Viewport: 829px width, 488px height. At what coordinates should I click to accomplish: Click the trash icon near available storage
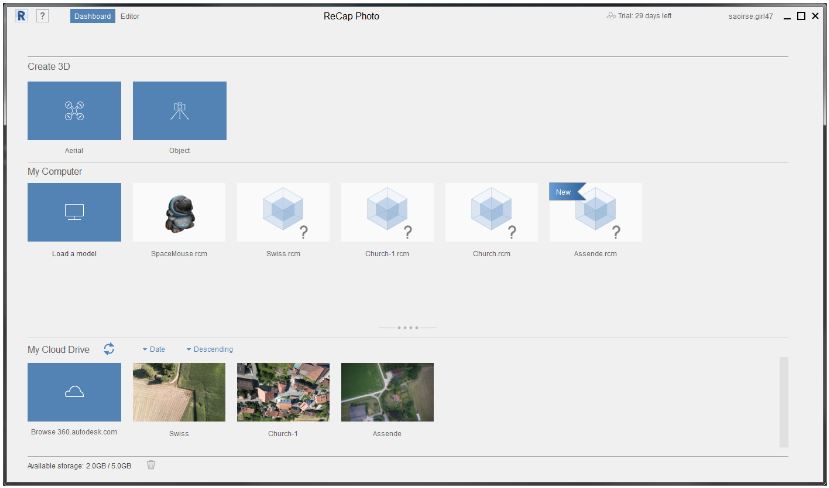pyautogui.click(x=151, y=464)
